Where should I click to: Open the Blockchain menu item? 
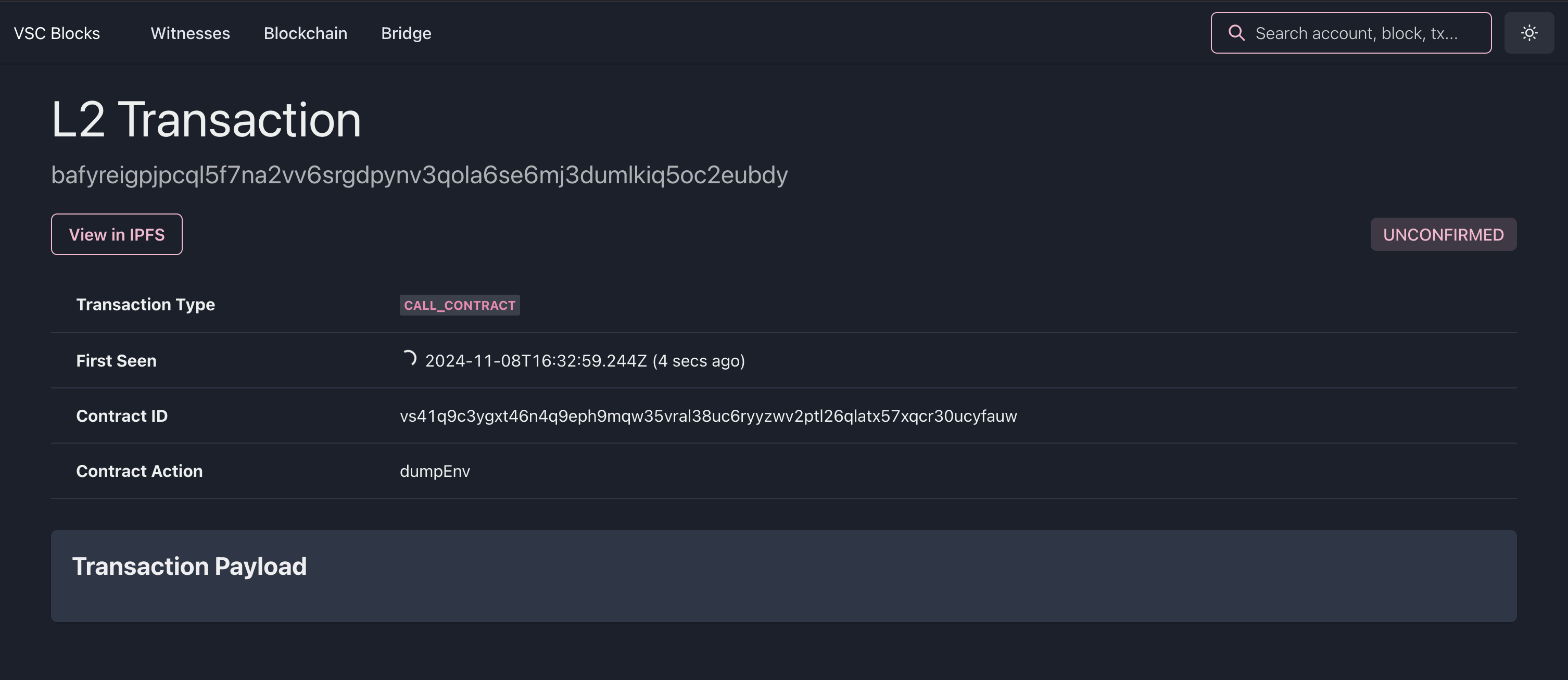305,33
